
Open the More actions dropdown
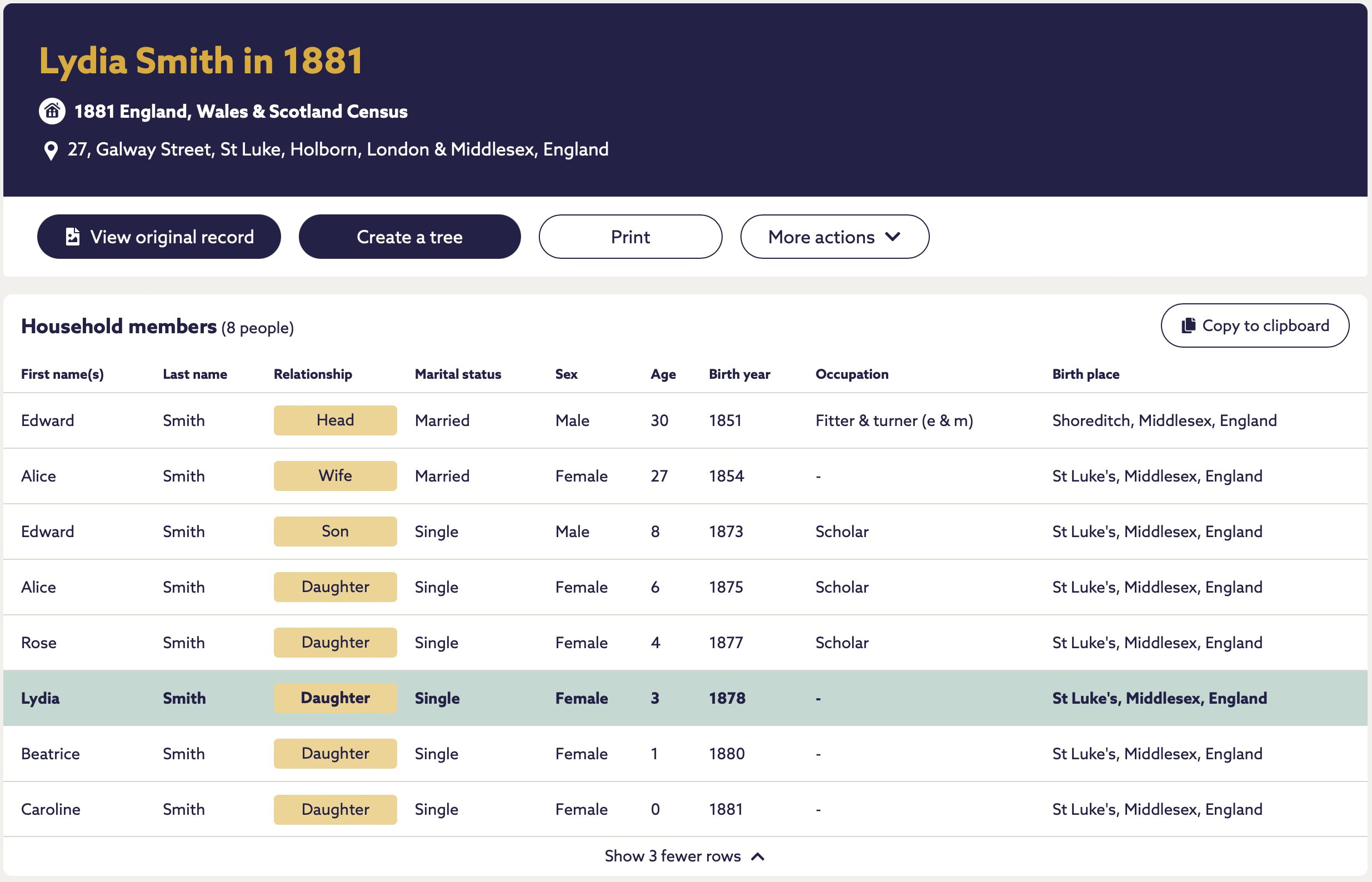(834, 237)
